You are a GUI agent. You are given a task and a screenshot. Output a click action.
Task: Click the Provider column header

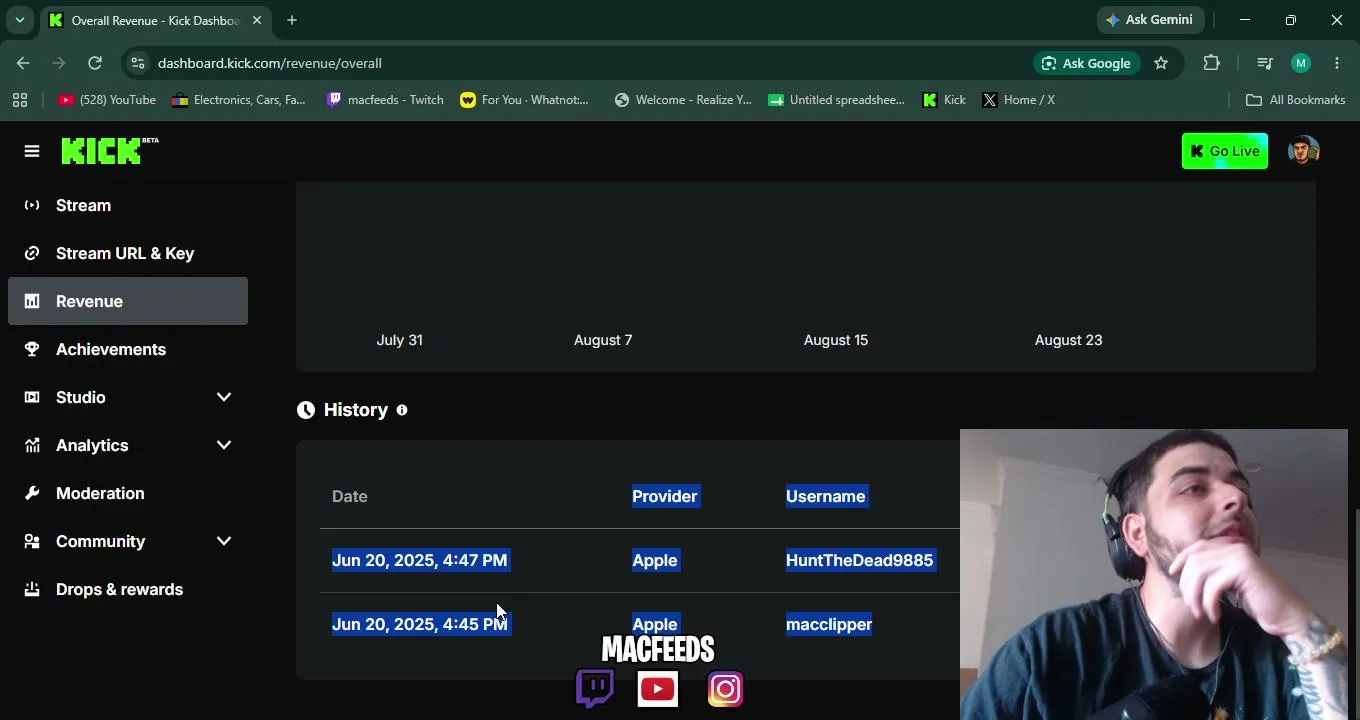(x=665, y=496)
